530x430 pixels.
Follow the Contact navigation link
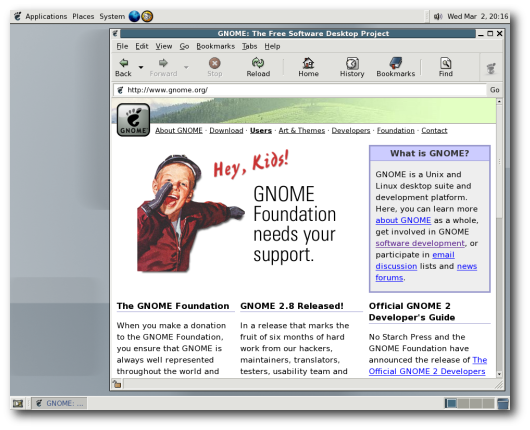click(434, 130)
